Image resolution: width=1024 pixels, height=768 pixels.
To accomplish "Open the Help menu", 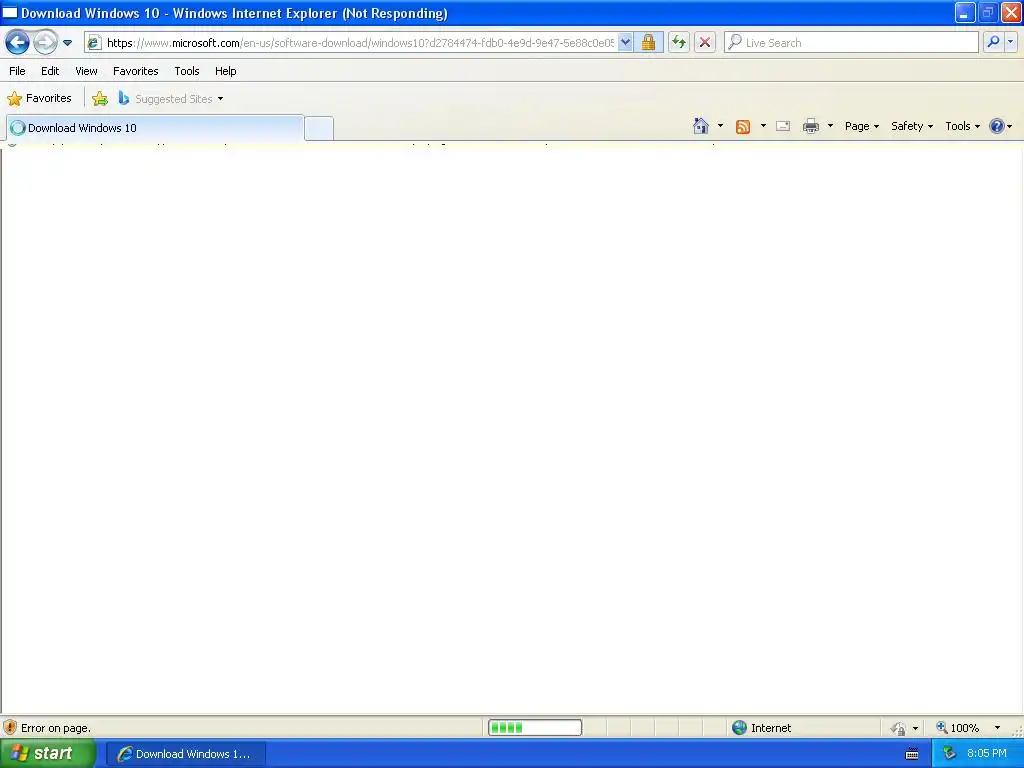I will 226,71.
